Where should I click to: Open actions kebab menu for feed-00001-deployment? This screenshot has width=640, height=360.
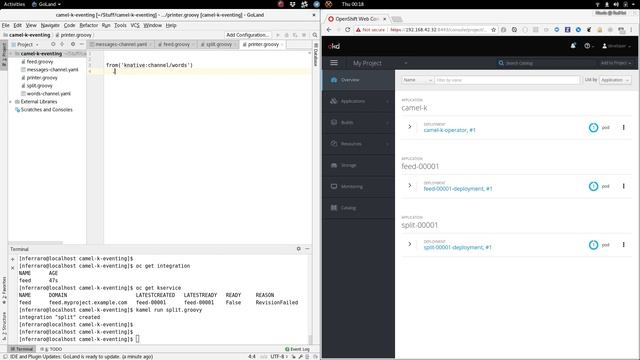[x=623, y=186]
